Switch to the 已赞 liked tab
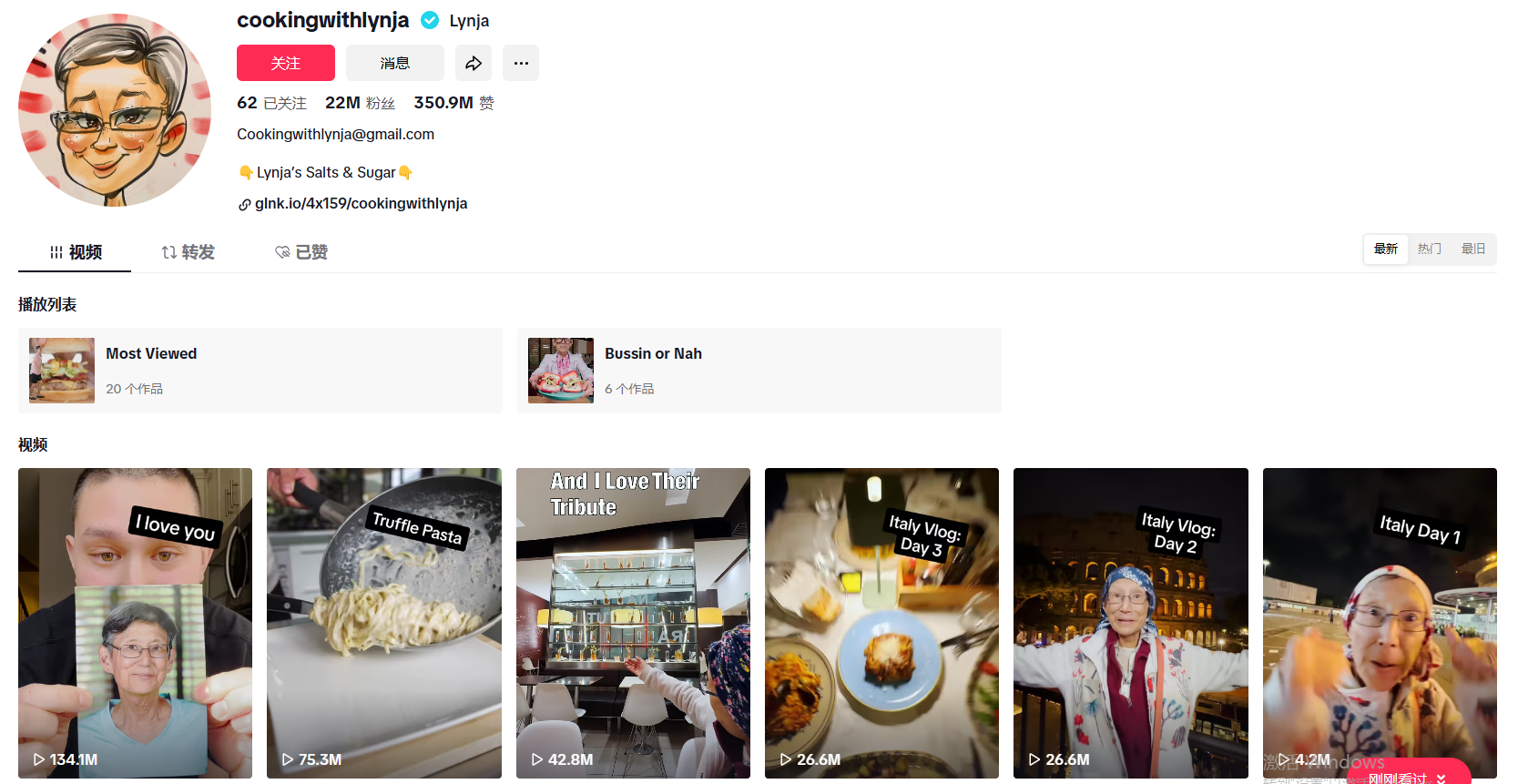 301,252
